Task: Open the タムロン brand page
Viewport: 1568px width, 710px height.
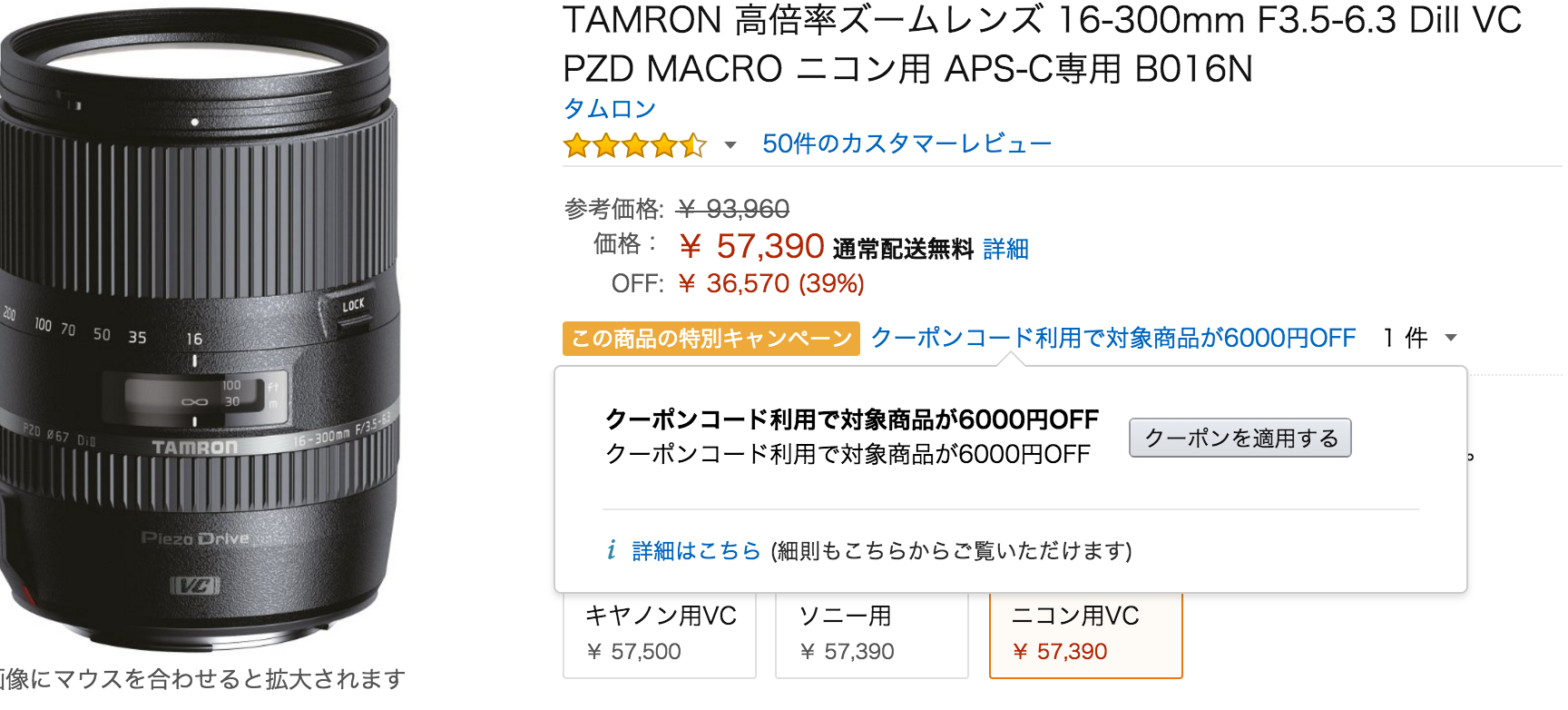Action: (x=609, y=108)
